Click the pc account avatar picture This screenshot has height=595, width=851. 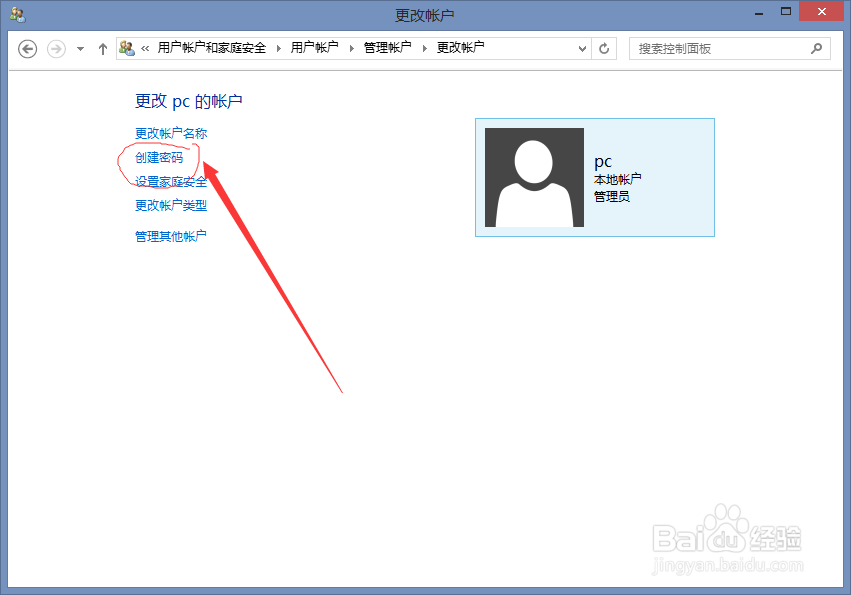click(x=534, y=178)
